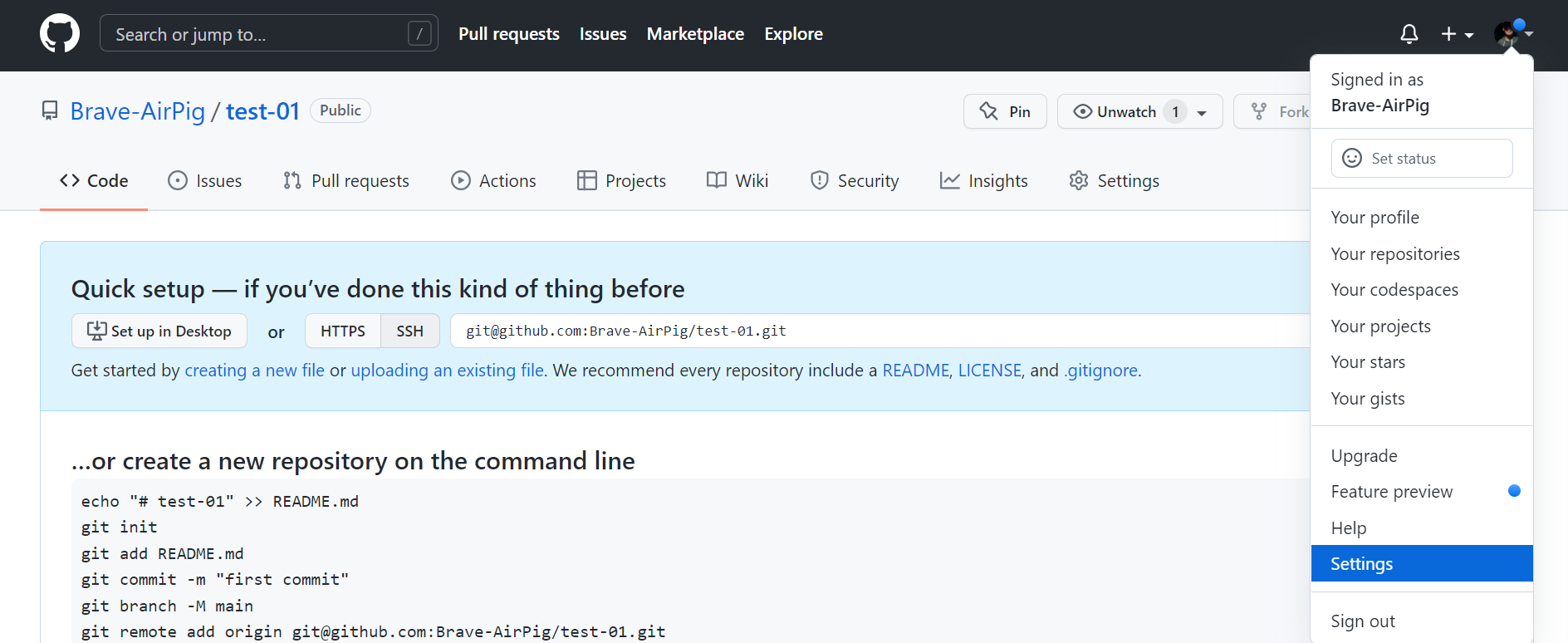Open the README recommendation link
1568x643 pixels.
click(x=915, y=371)
